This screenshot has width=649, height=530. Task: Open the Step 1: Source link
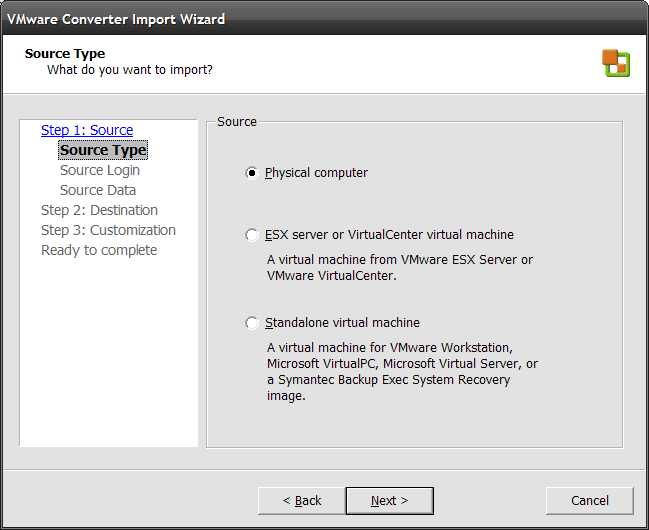(87, 130)
